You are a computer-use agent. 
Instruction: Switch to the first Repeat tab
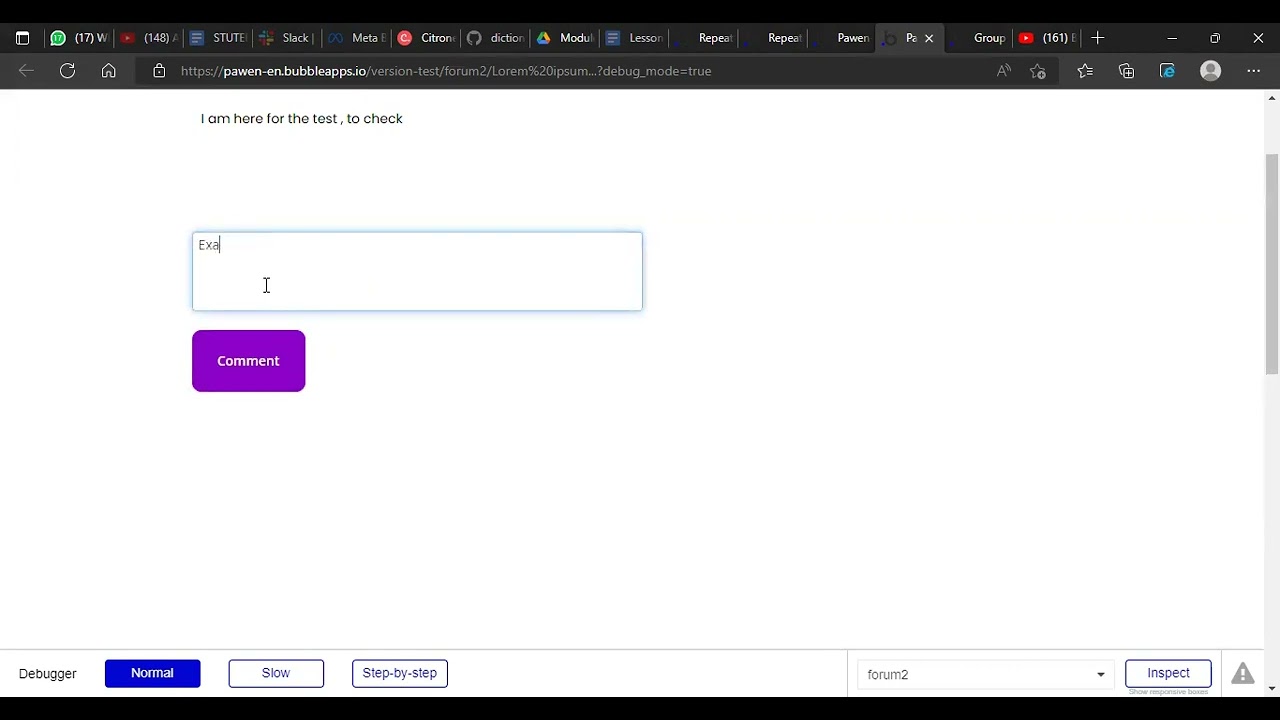(702, 38)
